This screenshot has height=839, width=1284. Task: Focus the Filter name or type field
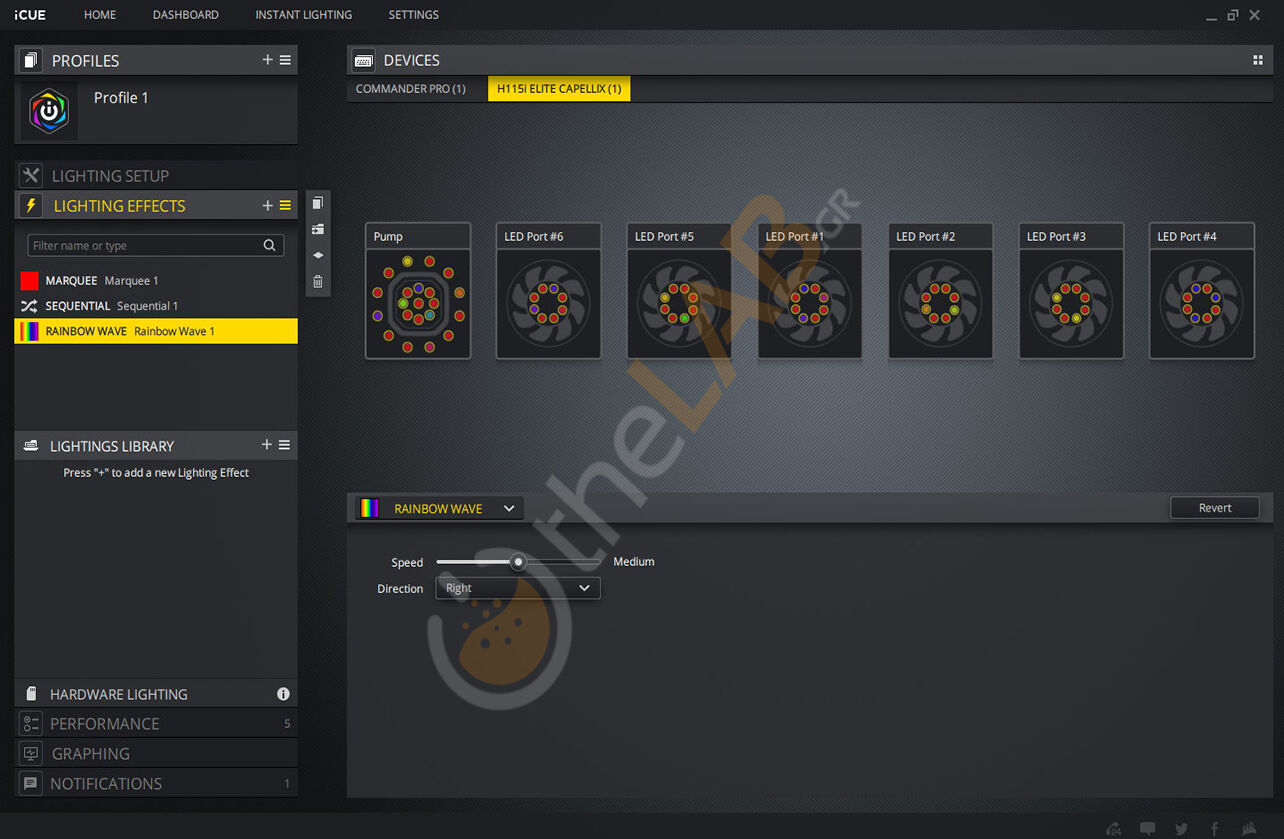[155, 245]
